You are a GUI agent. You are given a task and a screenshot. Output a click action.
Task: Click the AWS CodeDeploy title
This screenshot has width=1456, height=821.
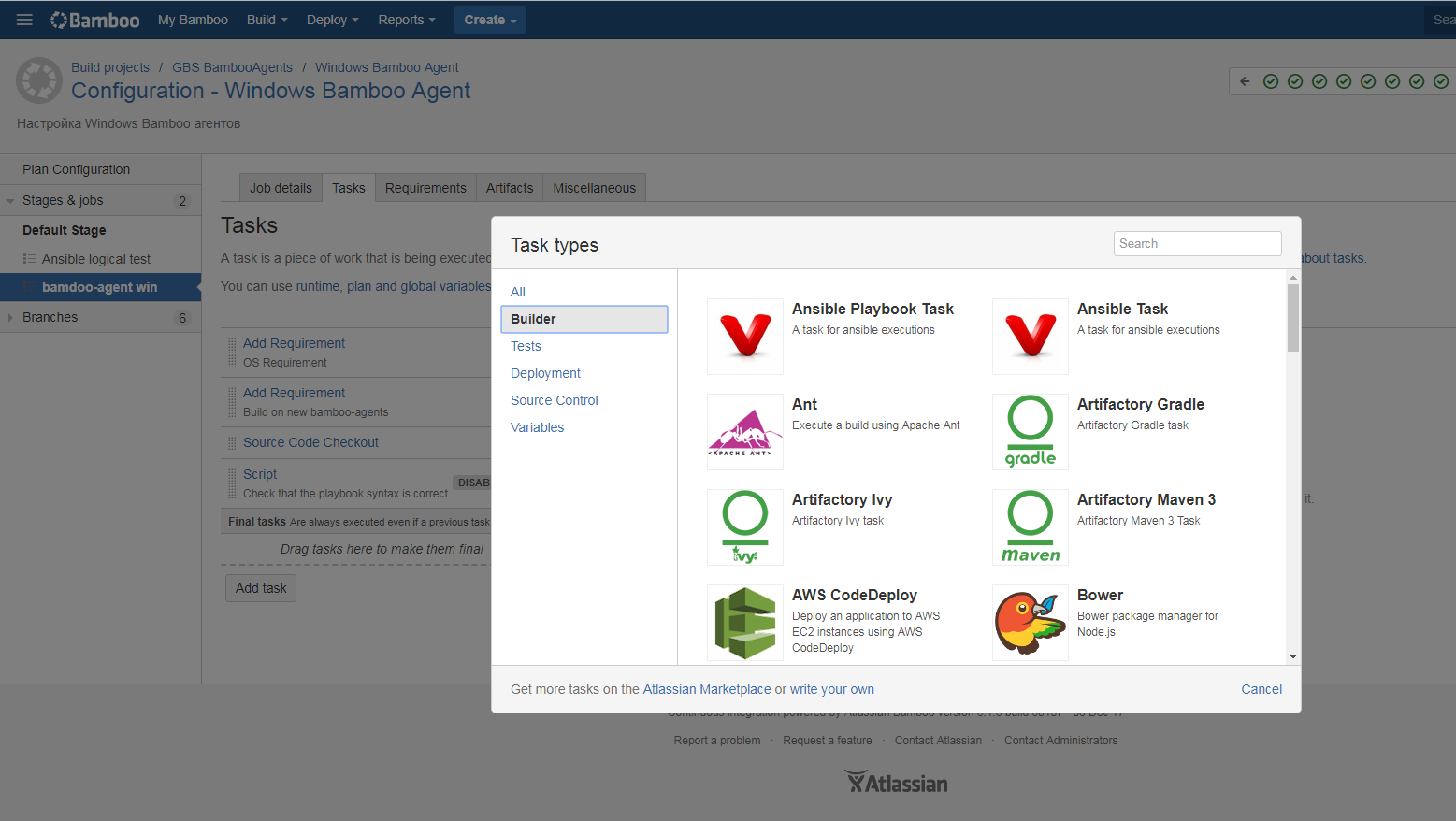tap(855, 595)
